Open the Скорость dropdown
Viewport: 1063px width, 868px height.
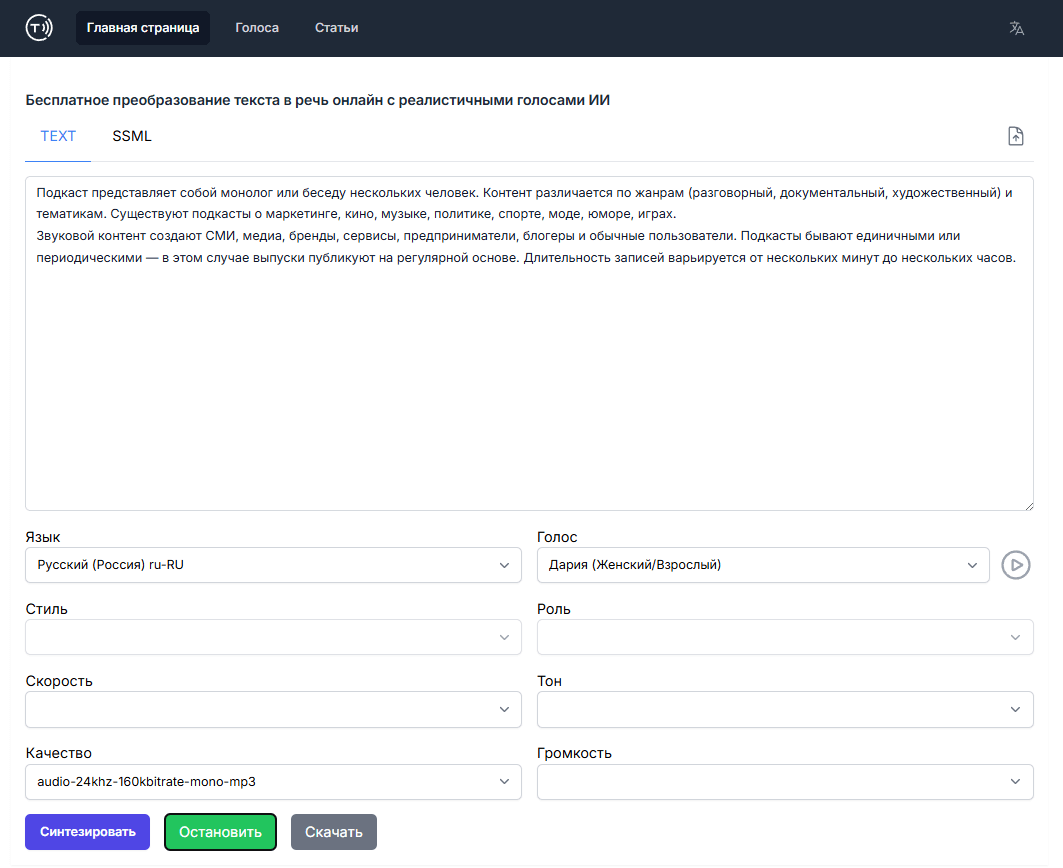273,709
